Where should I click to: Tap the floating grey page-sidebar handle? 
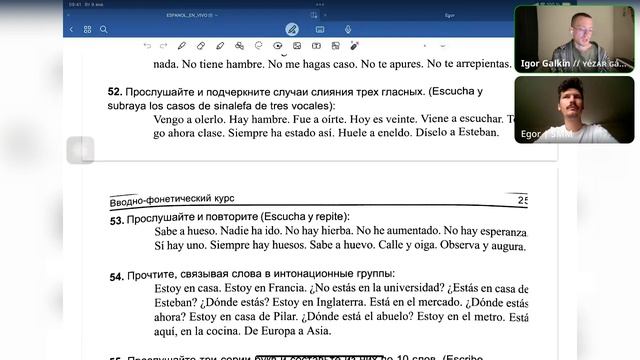80,150
